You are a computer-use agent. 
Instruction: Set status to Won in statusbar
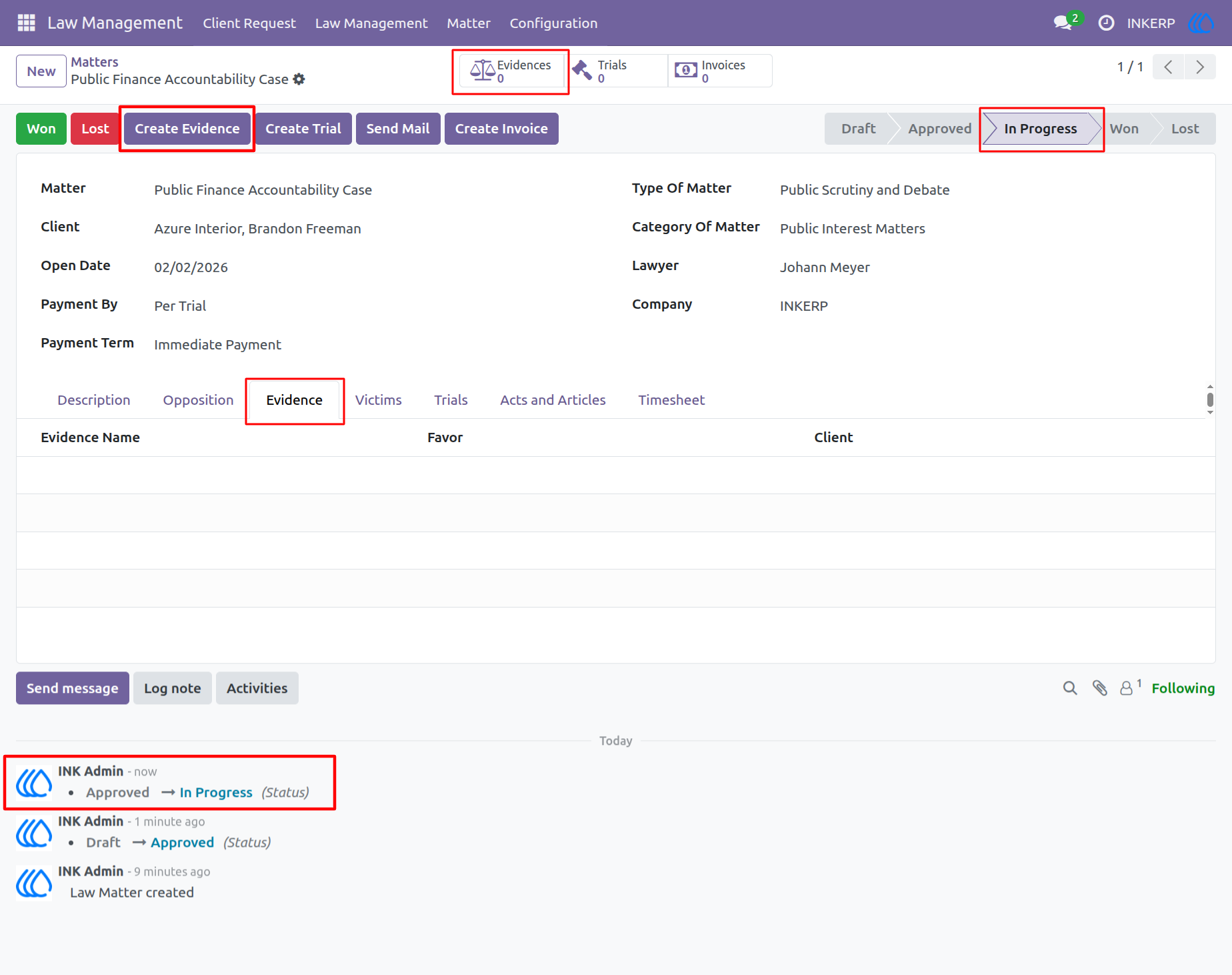[1124, 129]
